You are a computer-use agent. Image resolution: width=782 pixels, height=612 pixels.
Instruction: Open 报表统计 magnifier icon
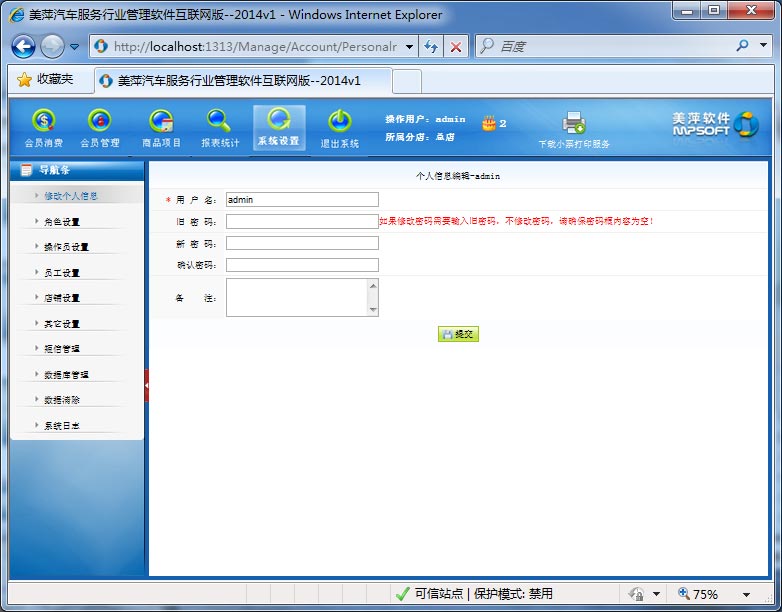click(219, 121)
